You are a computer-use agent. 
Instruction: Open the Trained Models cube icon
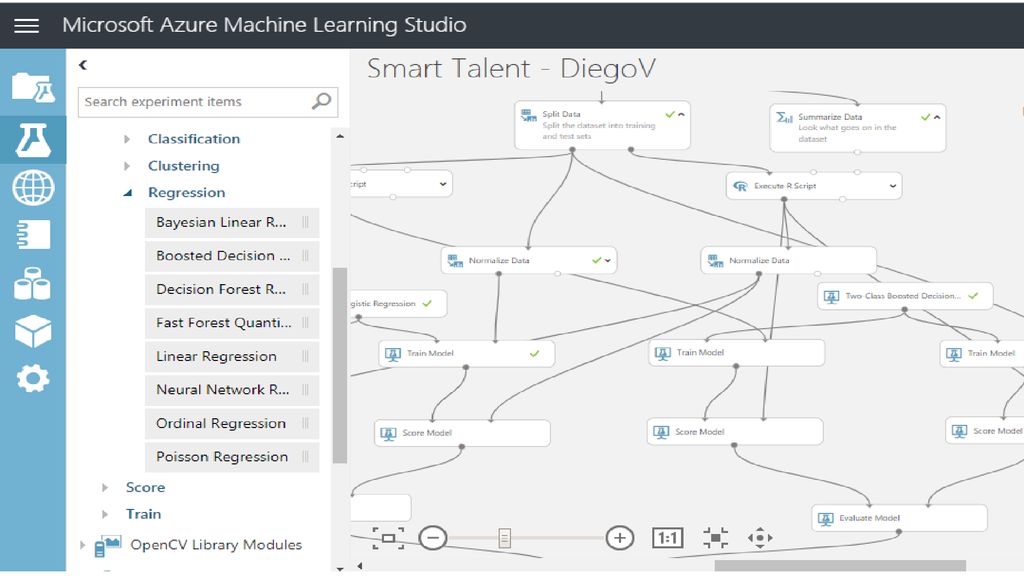click(x=33, y=330)
